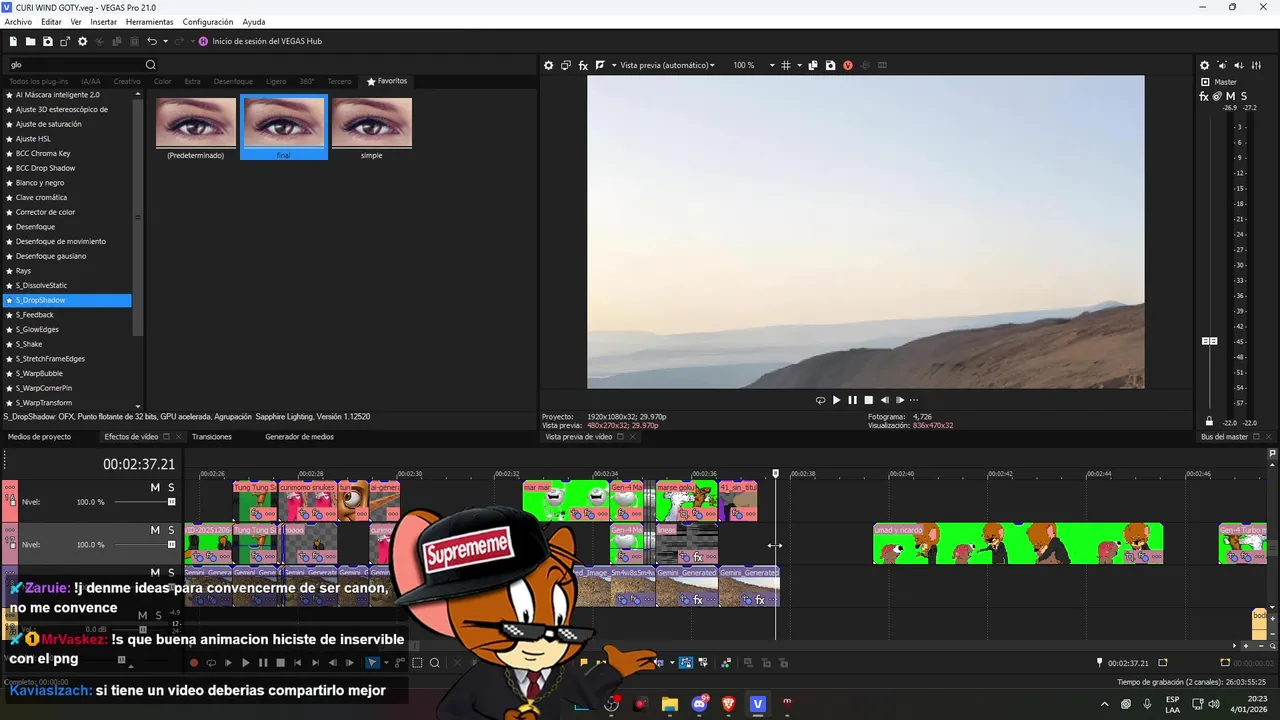Image resolution: width=1280 pixels, height=720 pixels.
Task: Select the selection rectangle tool
Action: 418,663
